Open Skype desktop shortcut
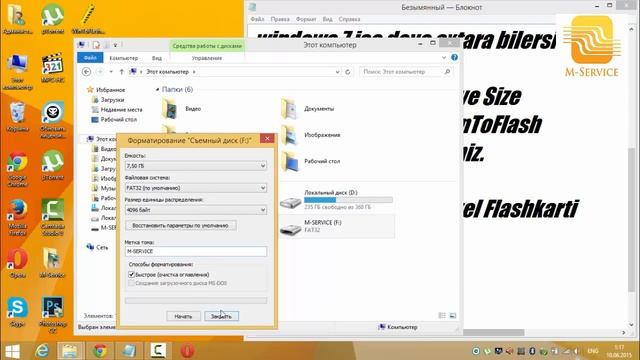The image size is (640, 360). pyautogui.click(x=17, y=312)
